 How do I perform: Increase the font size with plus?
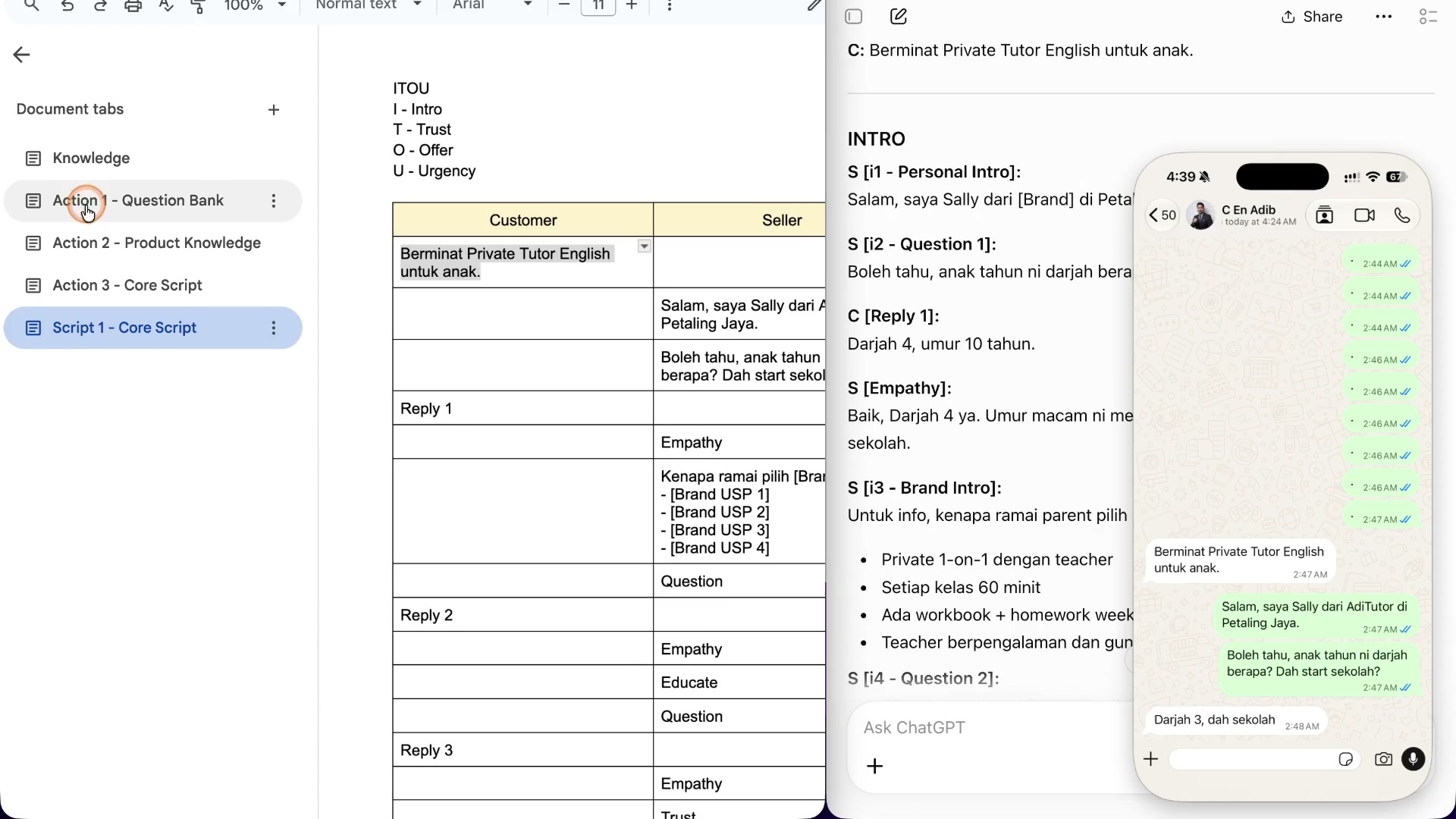pos(632,6)
